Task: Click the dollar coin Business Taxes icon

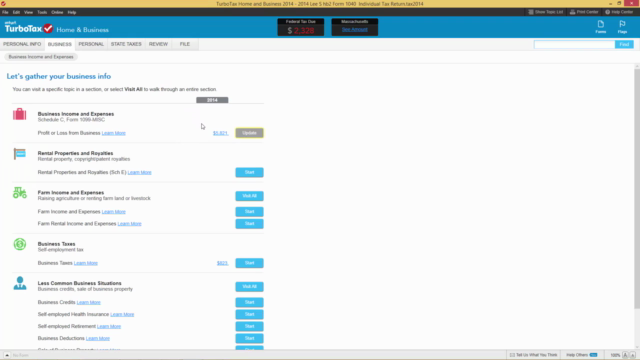Action: [20, 244]
